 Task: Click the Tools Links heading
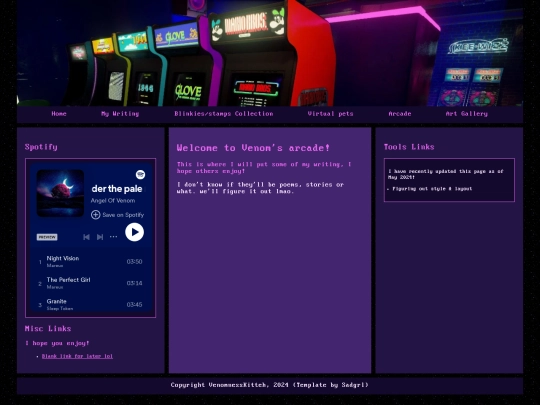click(409, 147)
